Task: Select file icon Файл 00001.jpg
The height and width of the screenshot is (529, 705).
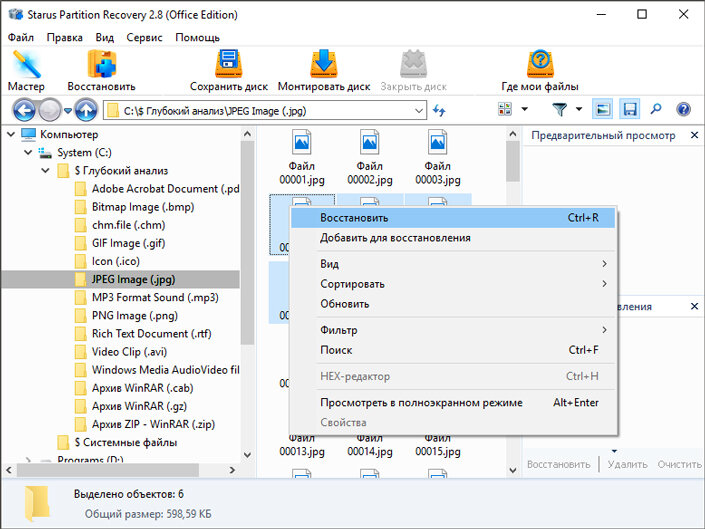Action: tap(302, 142)
